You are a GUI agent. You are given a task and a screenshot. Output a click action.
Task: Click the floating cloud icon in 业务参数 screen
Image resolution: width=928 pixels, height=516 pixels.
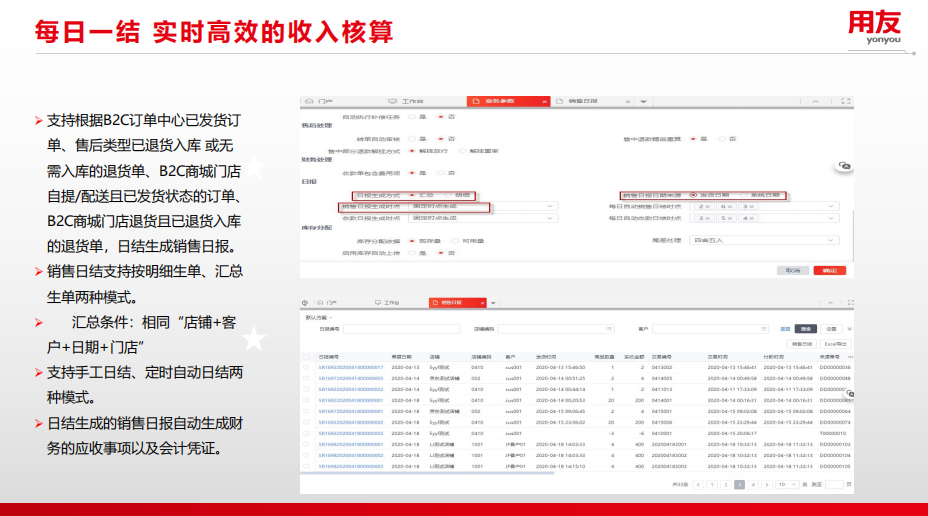point(845,166)
